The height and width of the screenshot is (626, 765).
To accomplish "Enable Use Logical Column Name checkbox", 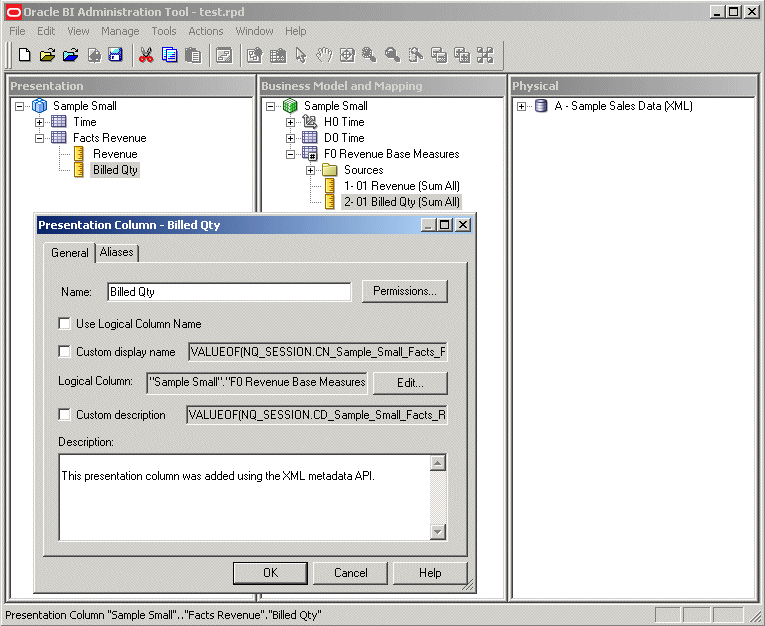I will click(64, 323).
